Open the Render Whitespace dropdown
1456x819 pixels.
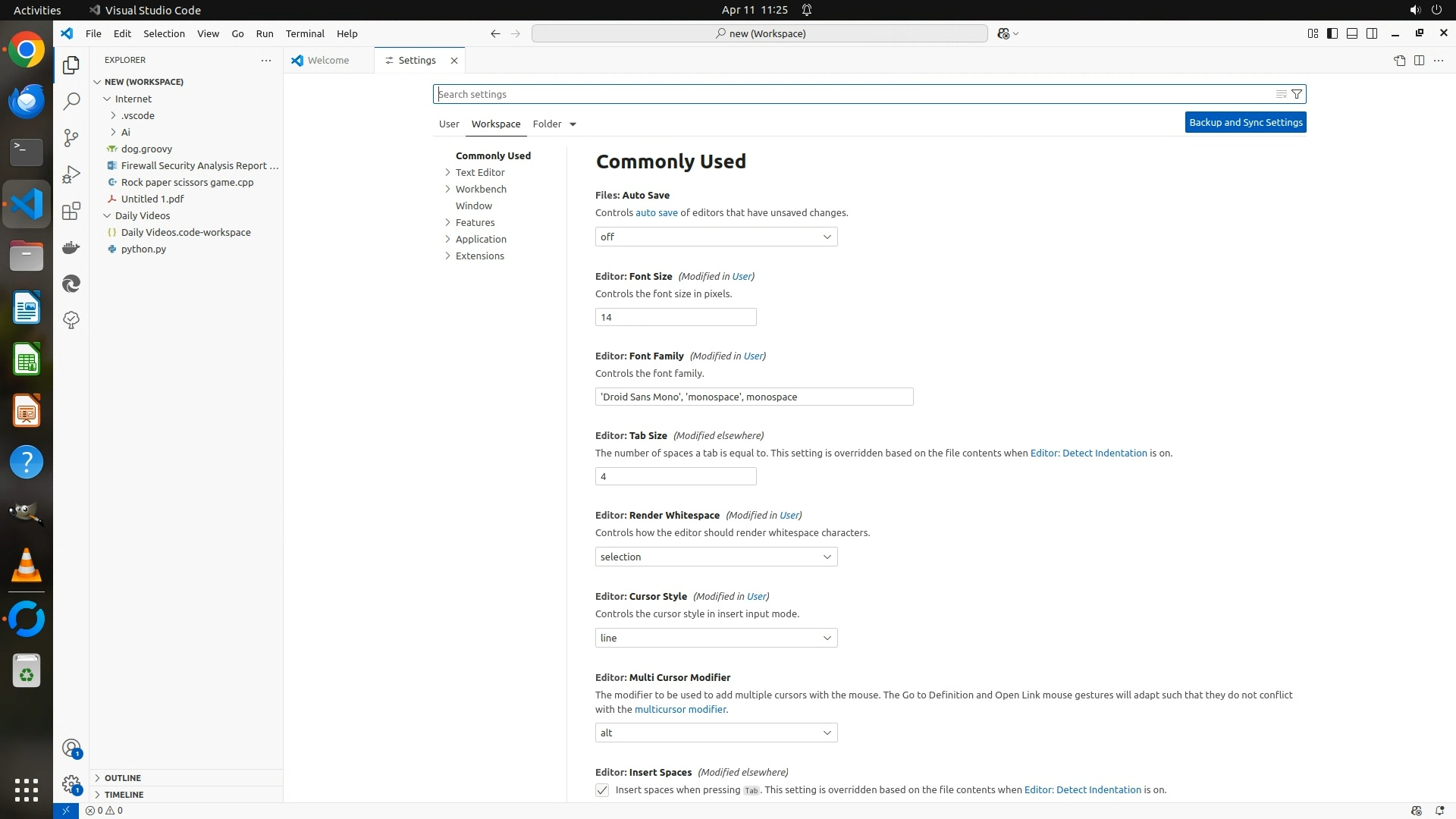pos(716,557)
